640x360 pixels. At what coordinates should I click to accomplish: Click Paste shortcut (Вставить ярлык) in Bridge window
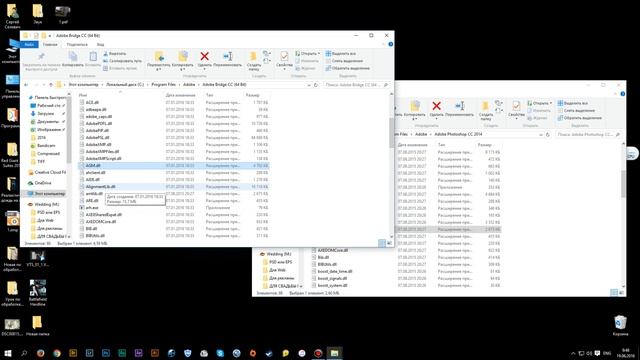click(x=120, y=68)
